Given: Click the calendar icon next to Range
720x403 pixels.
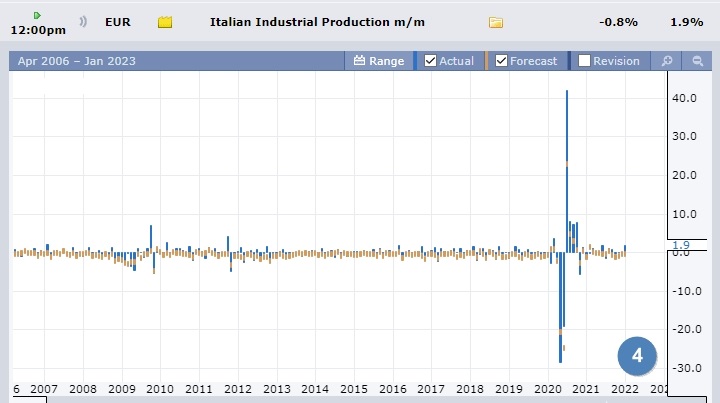Looking at the screenshot, I should click(360, 61).
